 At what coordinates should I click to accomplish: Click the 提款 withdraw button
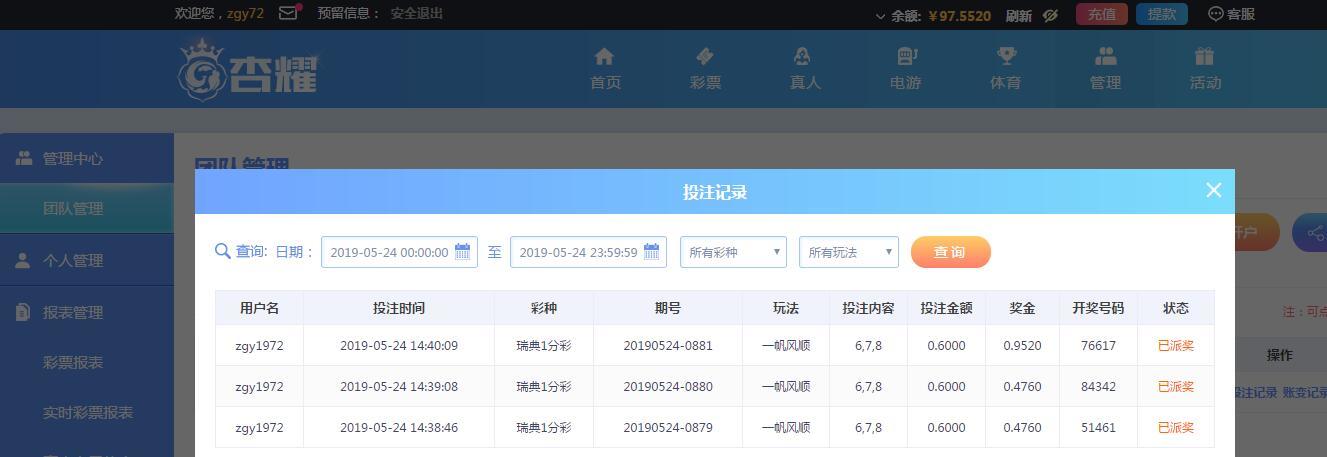coord(1162,14)
